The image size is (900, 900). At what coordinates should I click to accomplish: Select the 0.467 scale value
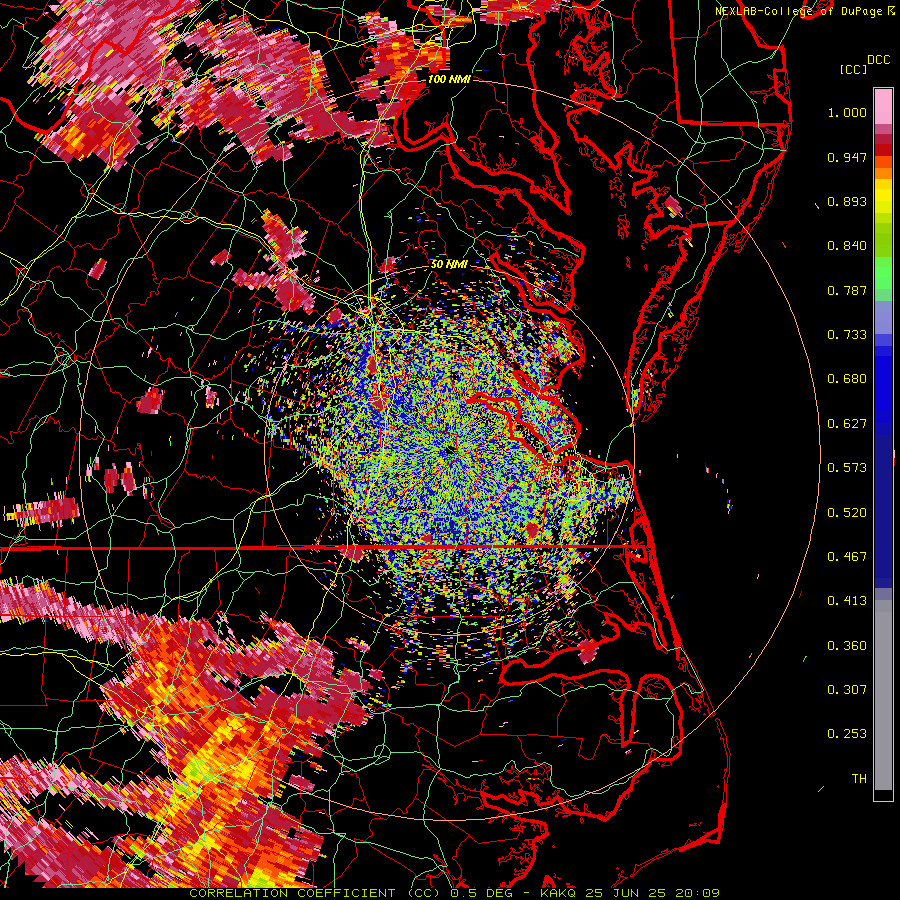(x=847, y=557)
